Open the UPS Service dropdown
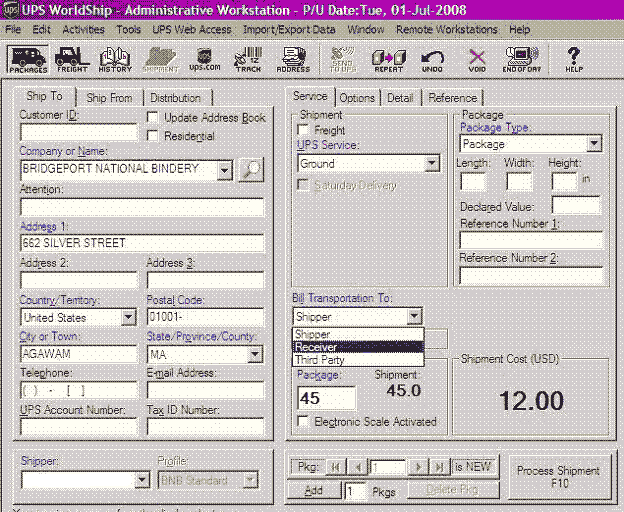 click(432, 163)
